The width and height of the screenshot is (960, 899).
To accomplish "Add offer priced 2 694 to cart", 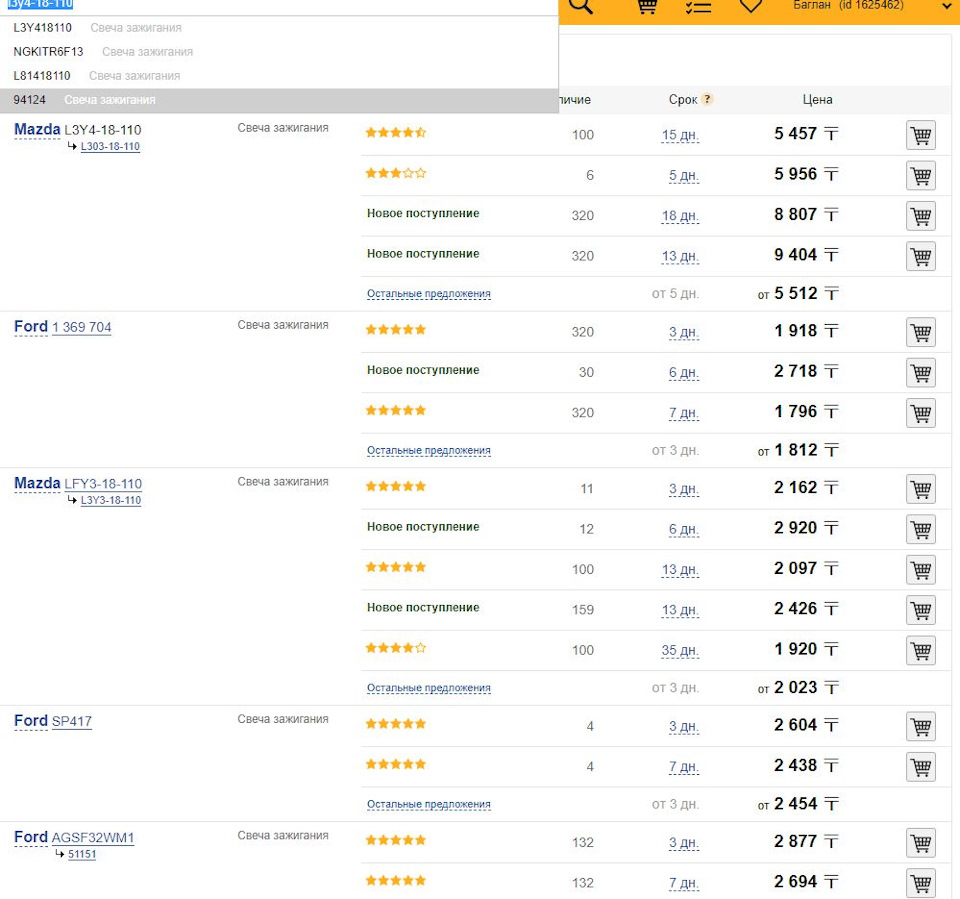I will point(921,883).
